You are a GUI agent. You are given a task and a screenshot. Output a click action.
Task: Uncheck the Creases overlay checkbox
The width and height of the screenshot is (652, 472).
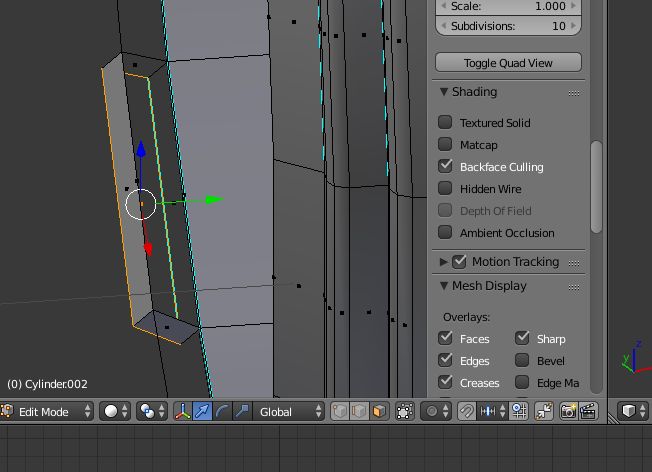click(x=445, y=382)
